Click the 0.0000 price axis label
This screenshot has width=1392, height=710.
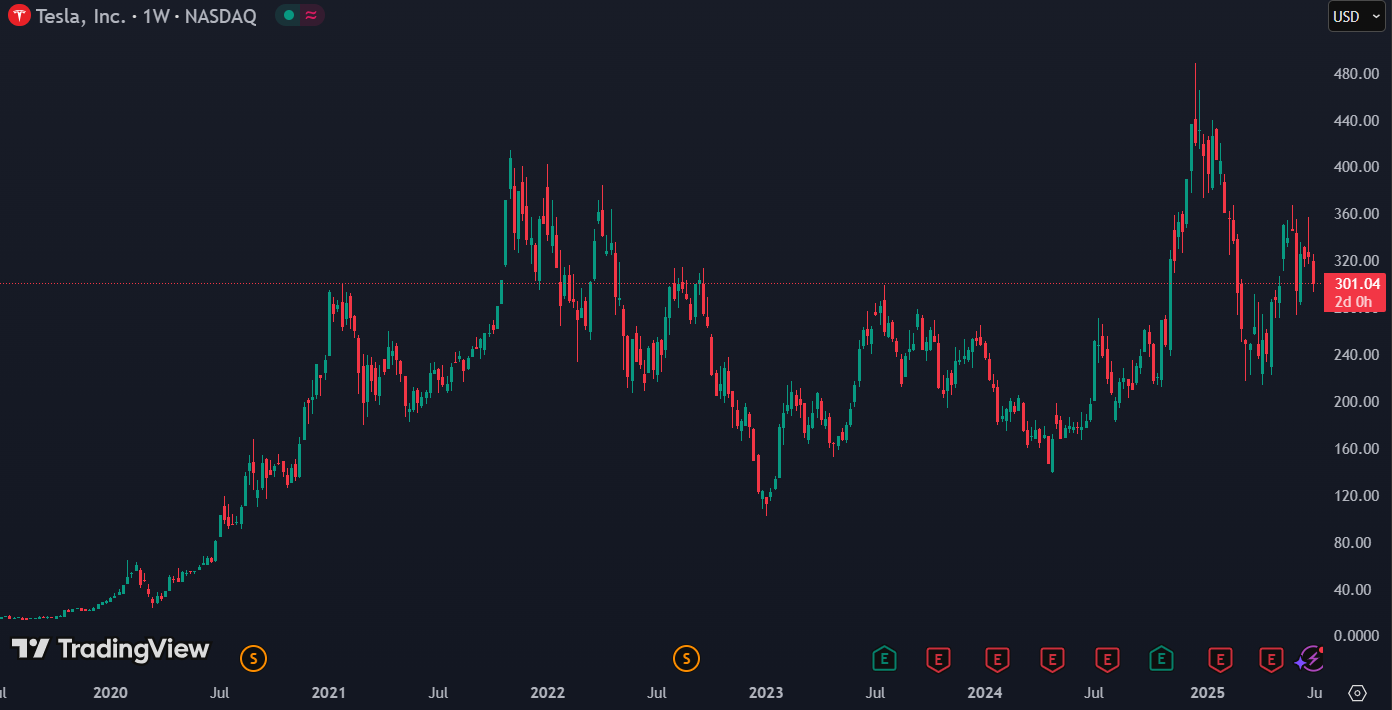[x=1357, y=636]
